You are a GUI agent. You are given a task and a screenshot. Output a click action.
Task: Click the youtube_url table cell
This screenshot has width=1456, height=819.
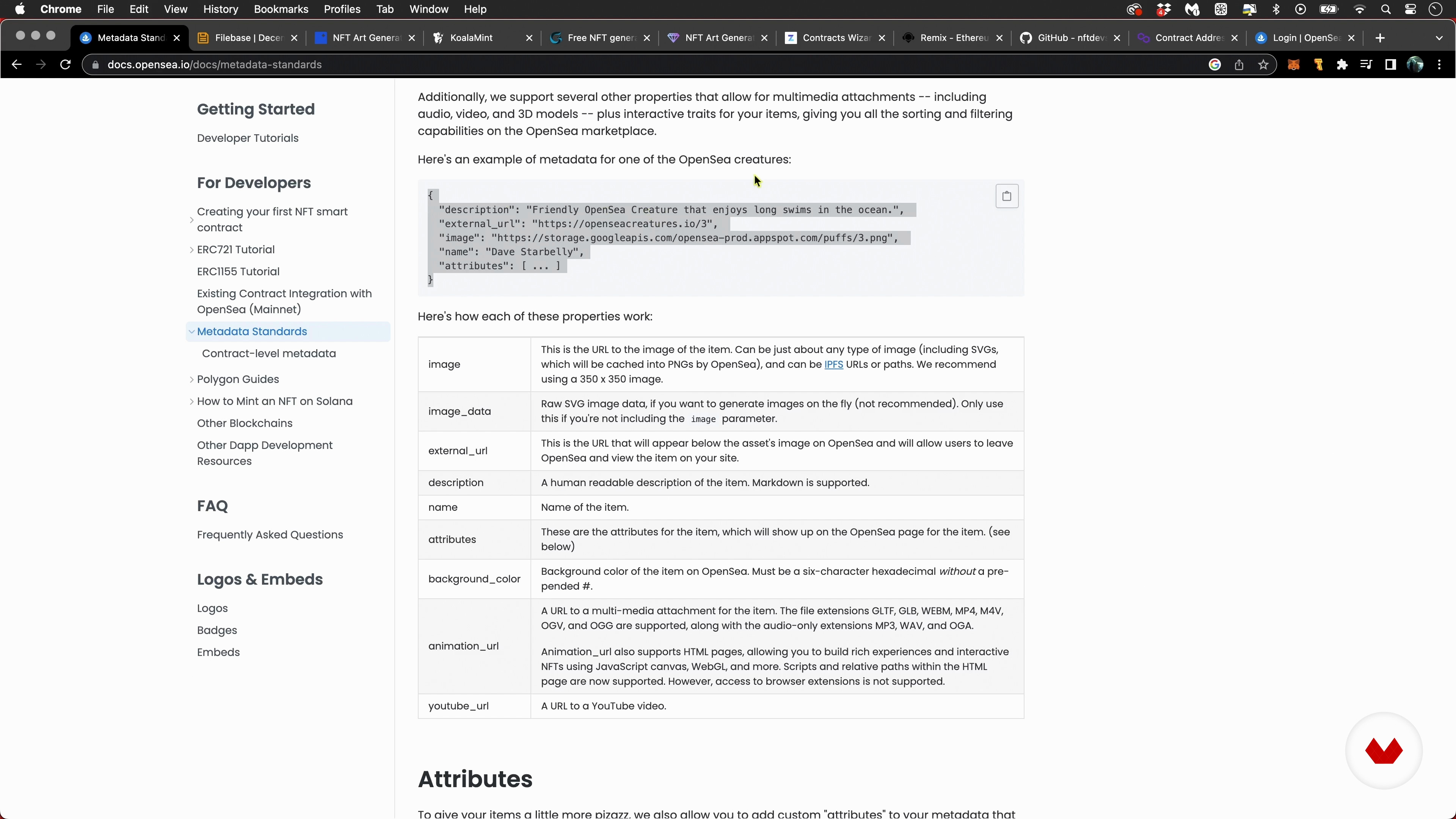(474, 706)
